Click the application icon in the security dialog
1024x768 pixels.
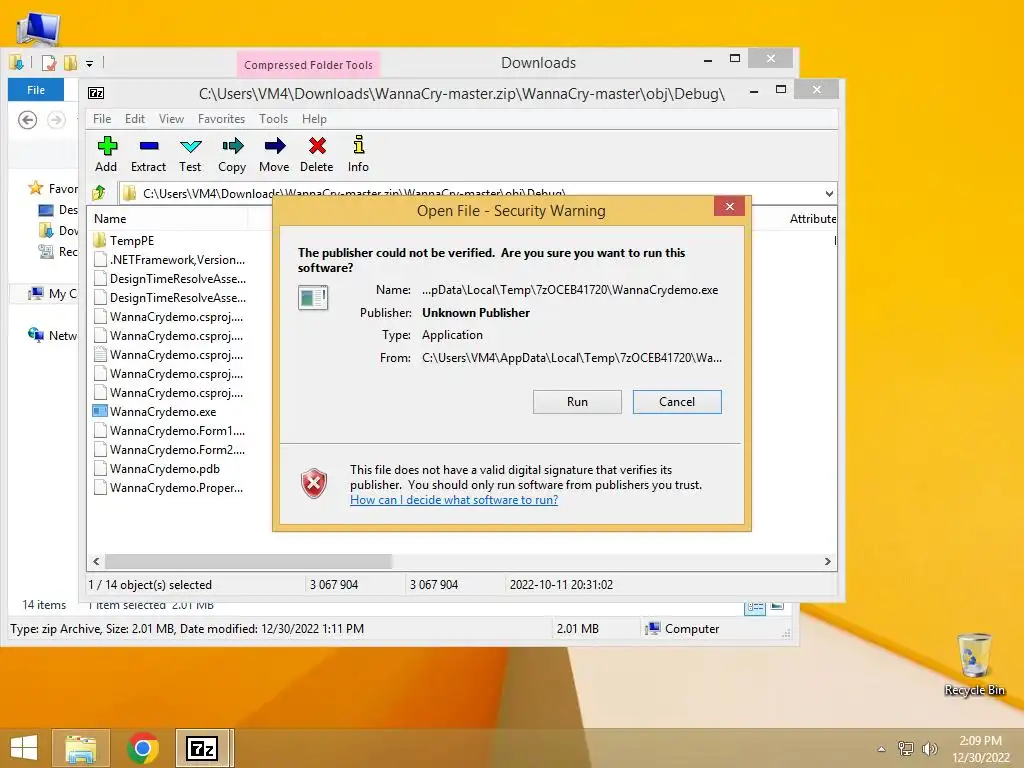[x=313, y=298]
